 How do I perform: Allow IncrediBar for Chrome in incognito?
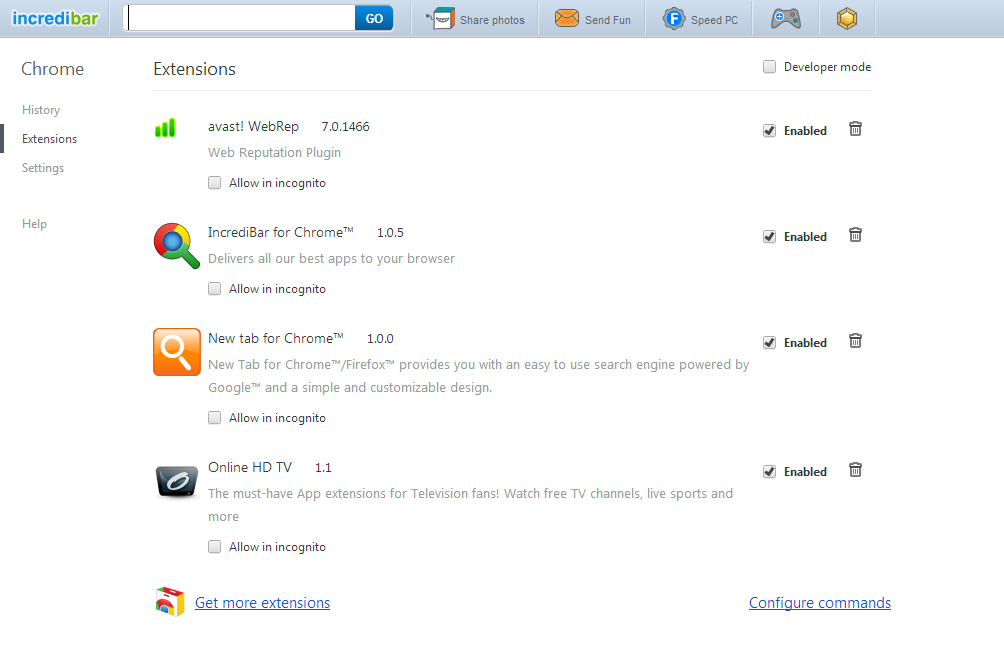pos(215,289)
